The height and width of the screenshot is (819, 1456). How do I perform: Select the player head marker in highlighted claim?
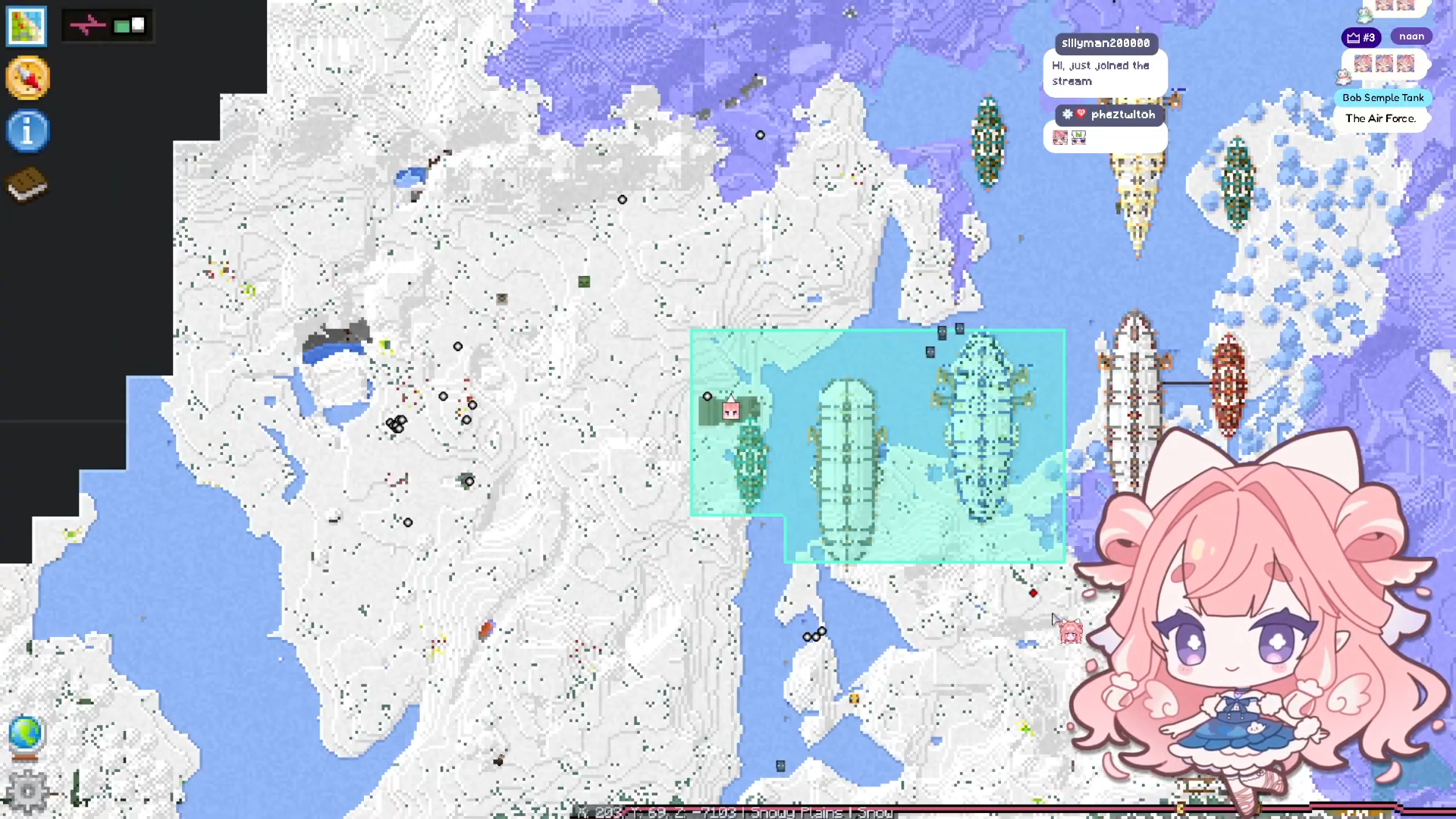[x=730, y=410]
